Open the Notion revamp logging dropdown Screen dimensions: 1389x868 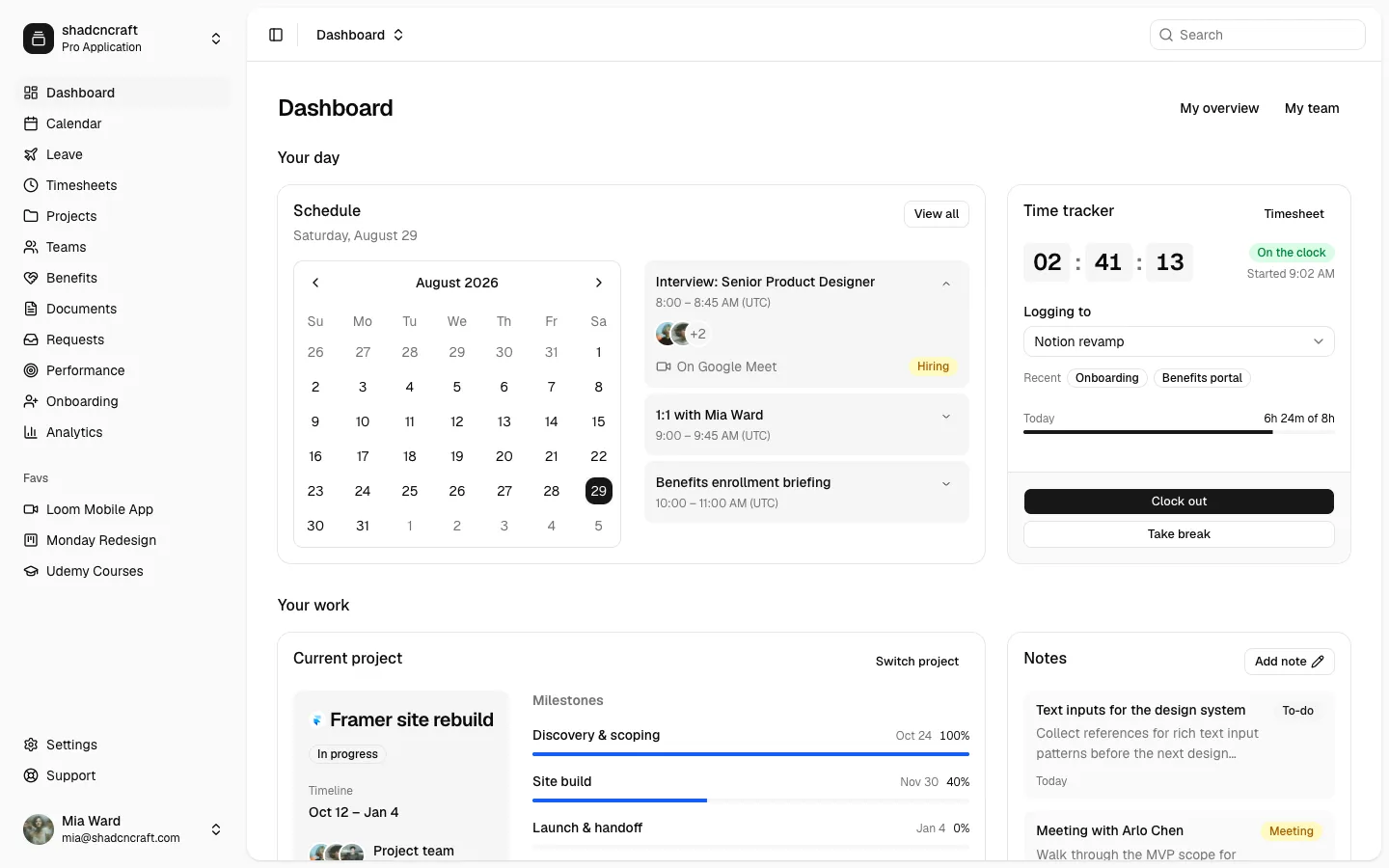coord(1179,341)
